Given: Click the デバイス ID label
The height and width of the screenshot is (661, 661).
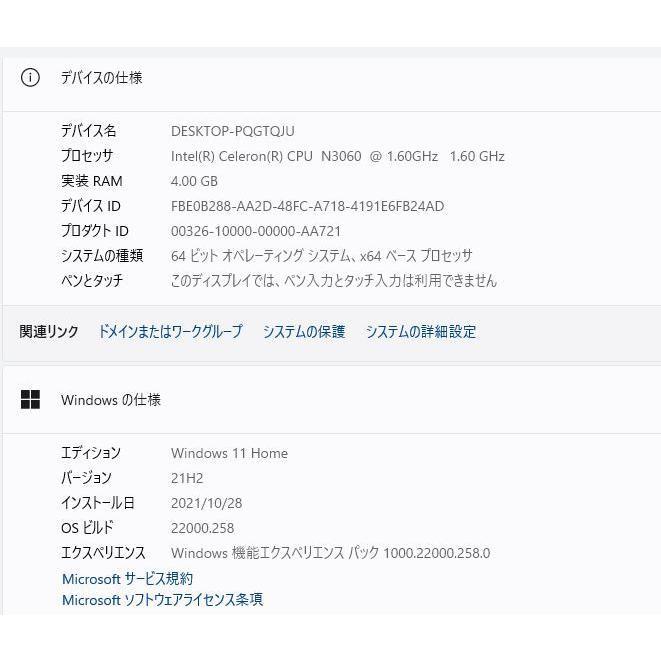Looking at the screenshot, I should tap(91, 206).
